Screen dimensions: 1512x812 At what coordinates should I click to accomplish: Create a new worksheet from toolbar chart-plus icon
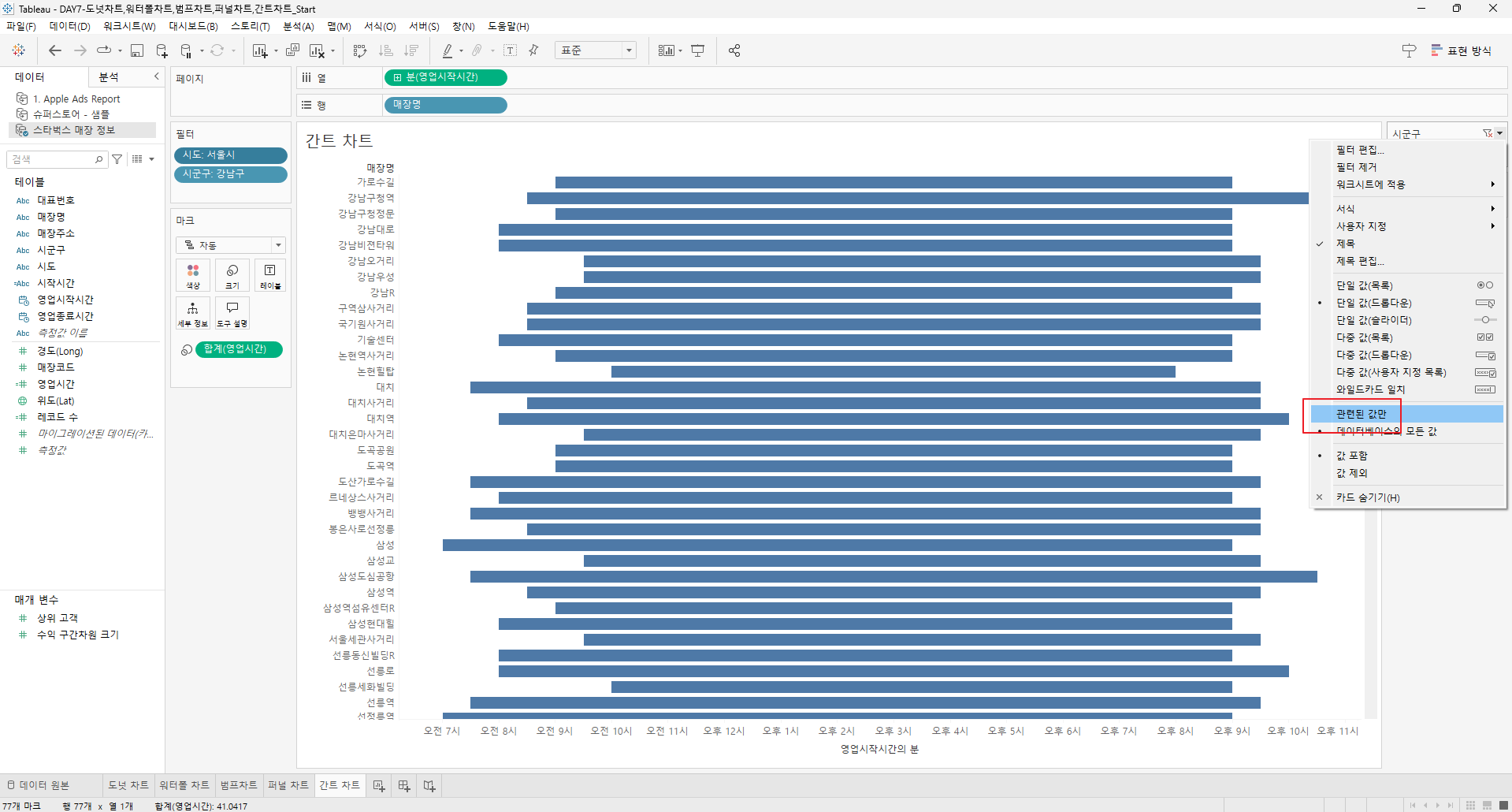(x=260, y=50)
